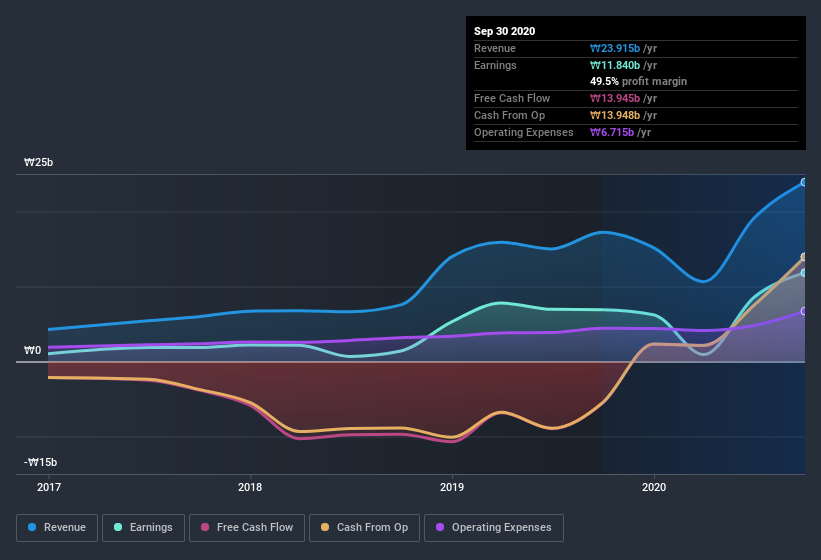Jump to the 2020 x-axis label
821x560 pixels.
tap(653, 488)
